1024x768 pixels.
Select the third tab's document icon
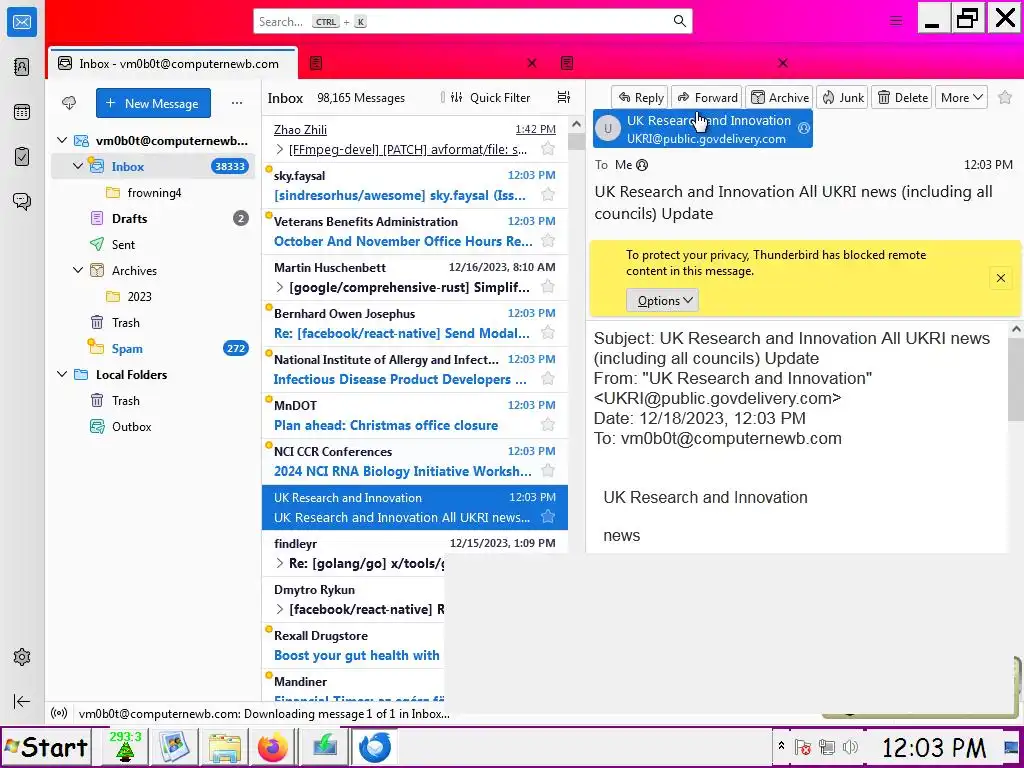click(x=567, y=63)
